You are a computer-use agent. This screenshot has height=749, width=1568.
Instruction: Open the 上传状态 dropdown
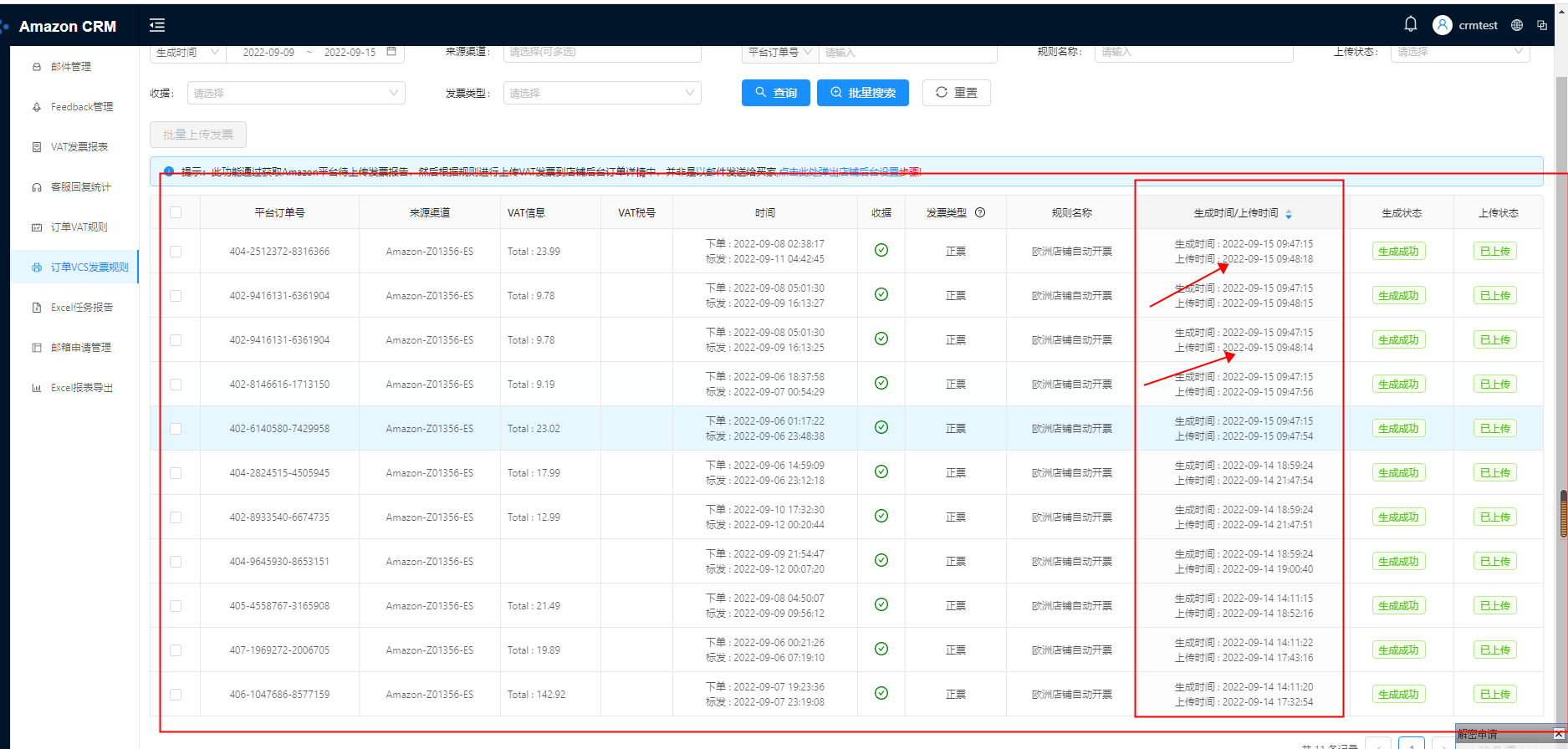[1460, 52]
